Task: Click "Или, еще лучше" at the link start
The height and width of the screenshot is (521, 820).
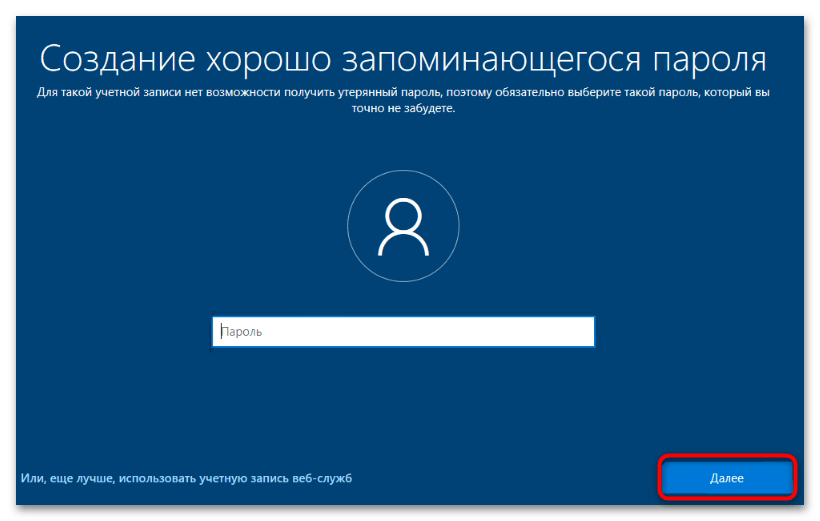Action: click(x=65, y=479)
